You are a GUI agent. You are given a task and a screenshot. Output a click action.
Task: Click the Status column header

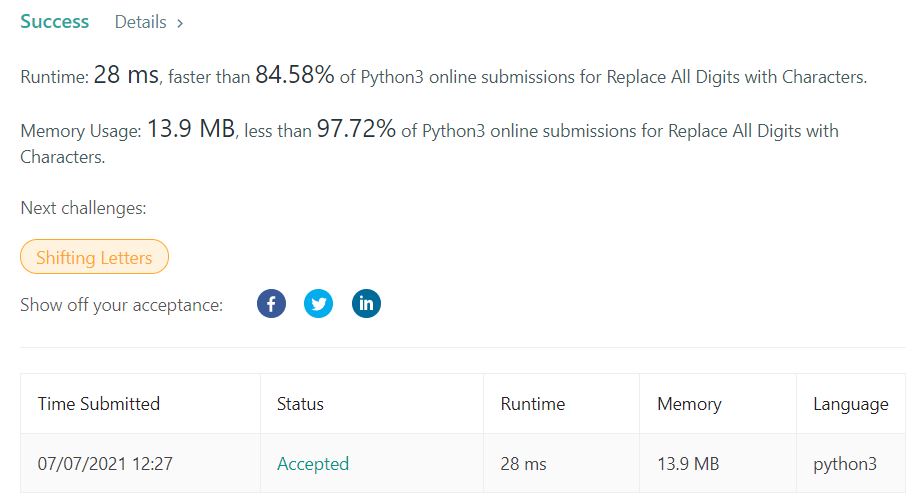pyautogui.click(x=300, y=404)
